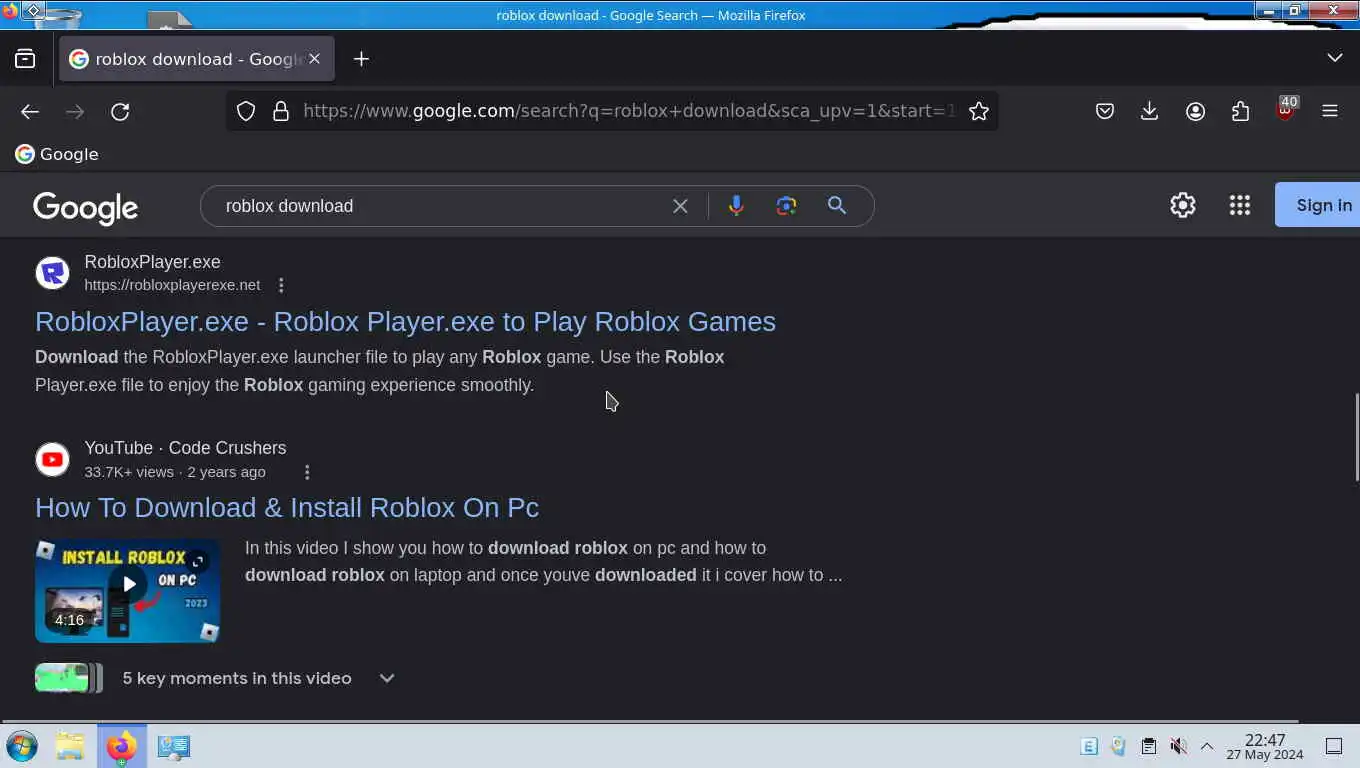Screen dimensions: 1360x768
Task: Start voice search with microphone
Action: click(736, 206)
